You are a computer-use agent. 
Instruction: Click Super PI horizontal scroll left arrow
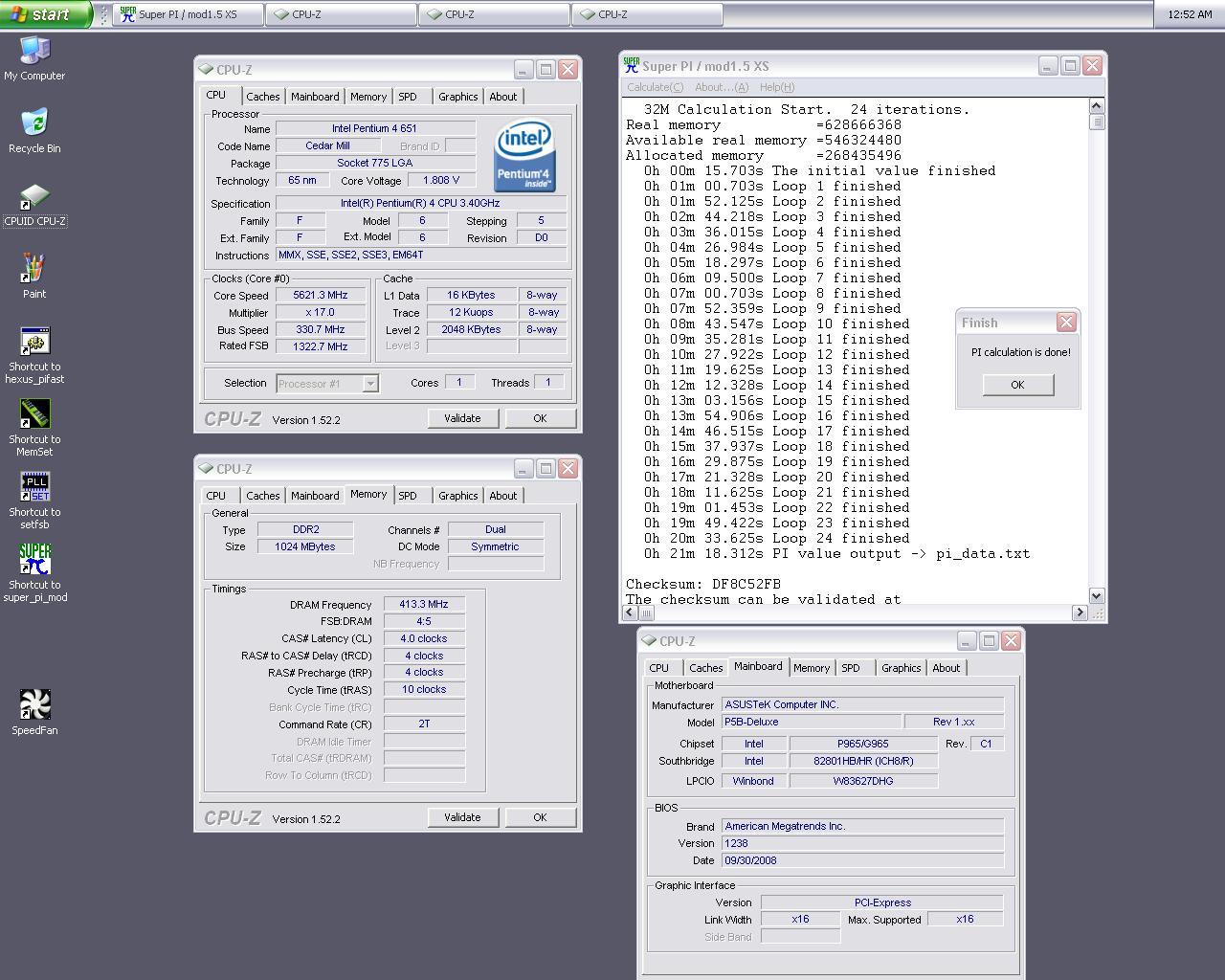pyautogui.click(x=630, y=612)
